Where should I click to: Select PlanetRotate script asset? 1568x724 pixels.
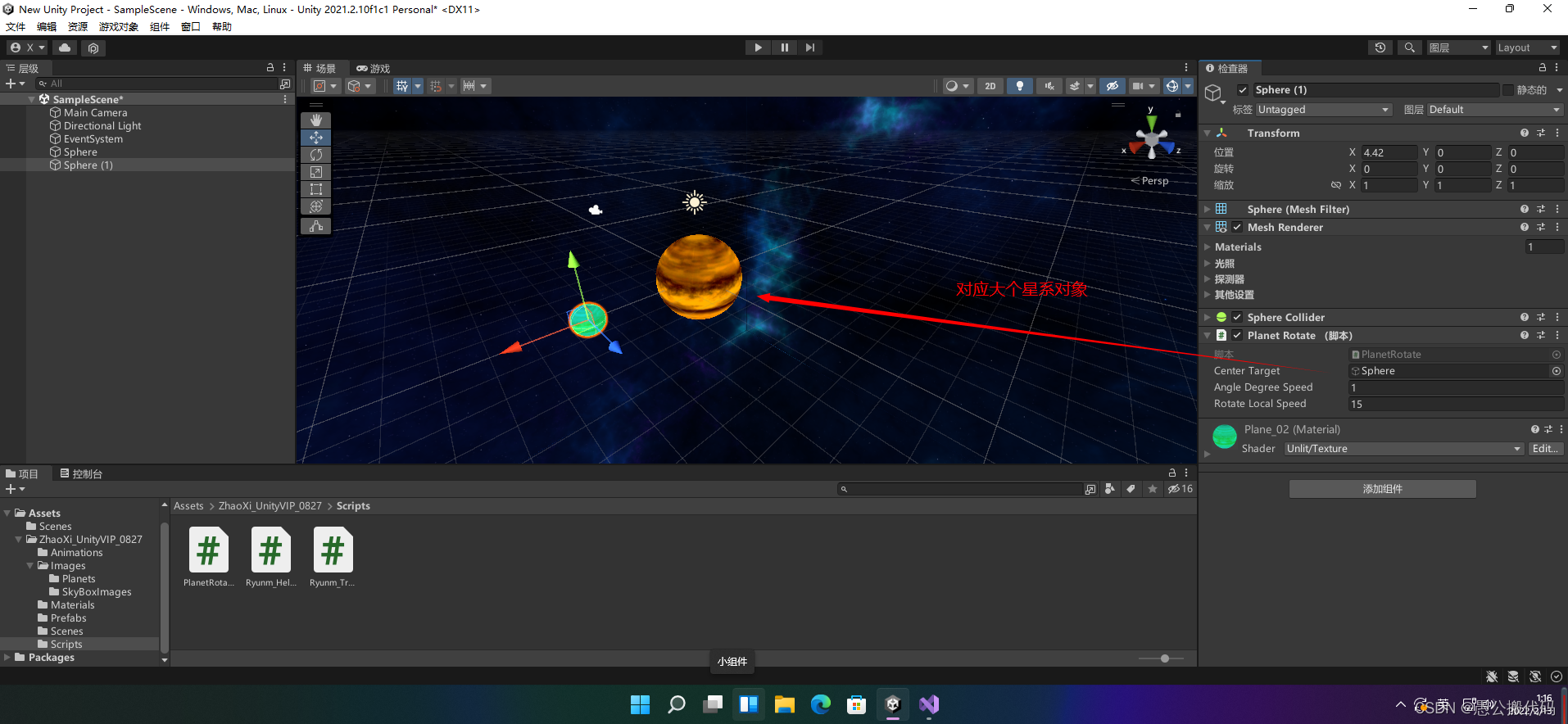click(209, 557)
